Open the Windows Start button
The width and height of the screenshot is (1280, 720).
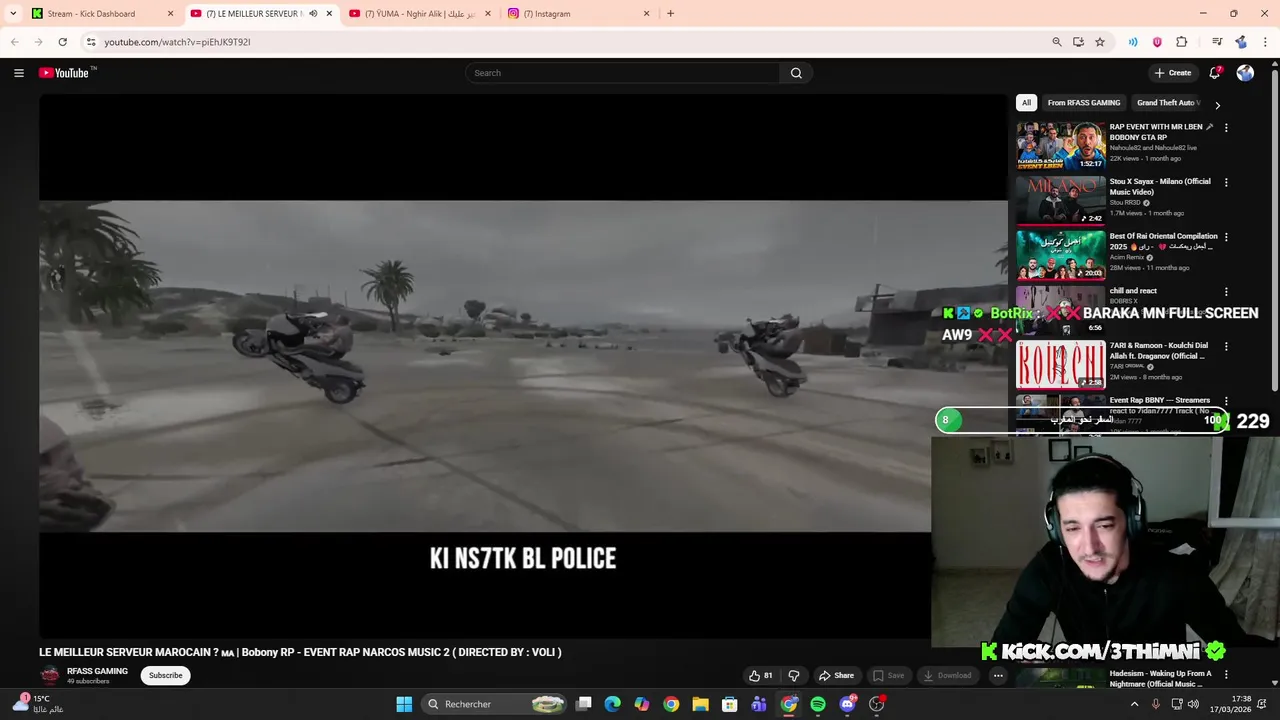tap(404, 704)
